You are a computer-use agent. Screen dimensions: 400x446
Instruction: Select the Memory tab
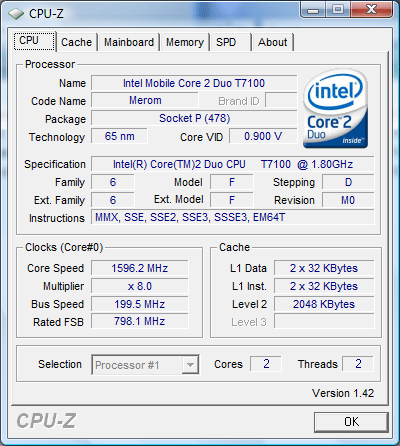(185, 42)
